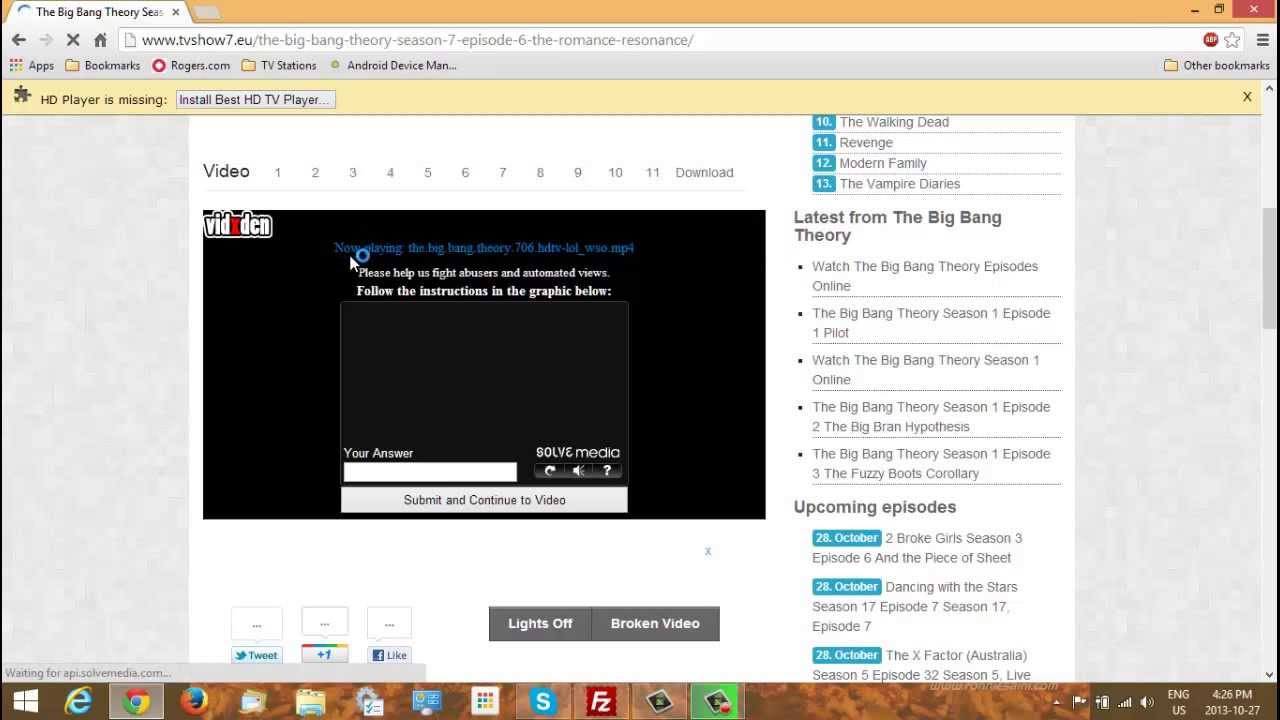This screenshot has width=1280, height=720.
Task: Open Episode 2 The Big Bran Hypothesis link
Action: click(x=931, y=417)
